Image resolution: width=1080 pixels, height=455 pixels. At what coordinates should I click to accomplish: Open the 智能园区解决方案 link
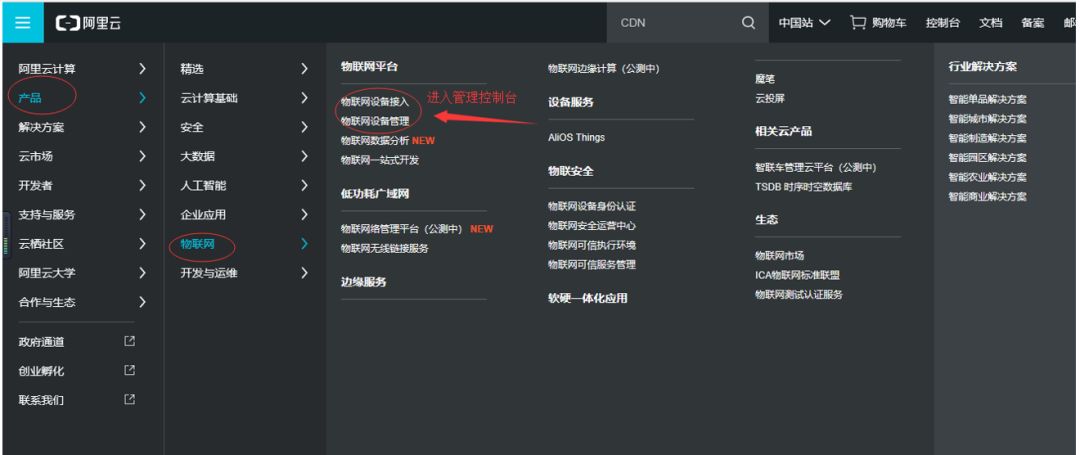pyautogui.click(x=988, y=158)
